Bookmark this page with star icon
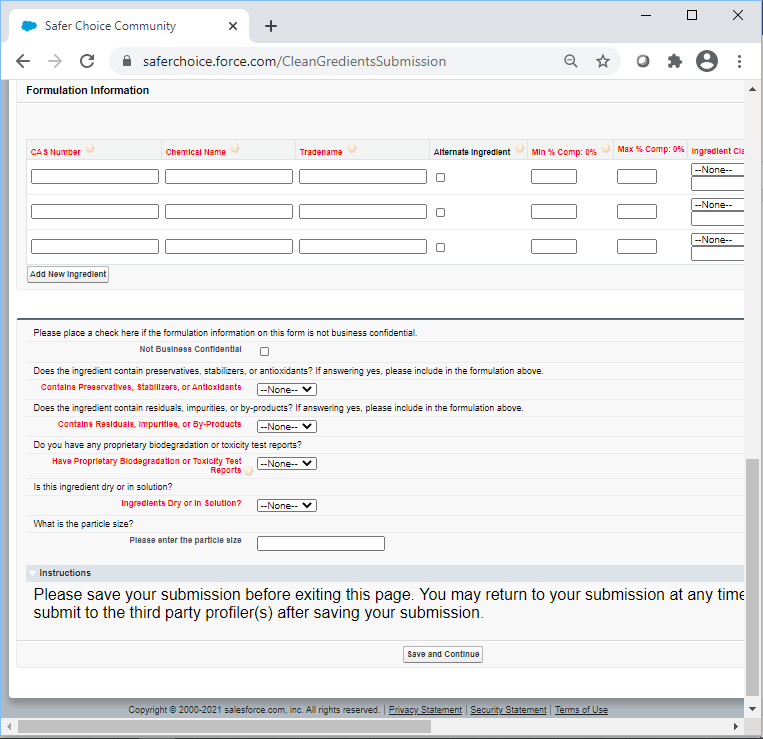The height and width of the screenshot is (739, 763). [603, 61]
